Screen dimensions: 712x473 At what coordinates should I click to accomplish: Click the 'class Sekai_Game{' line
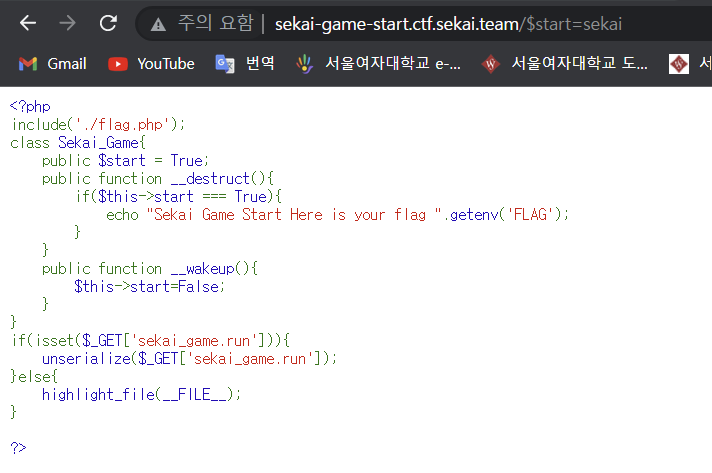point(78,143)
